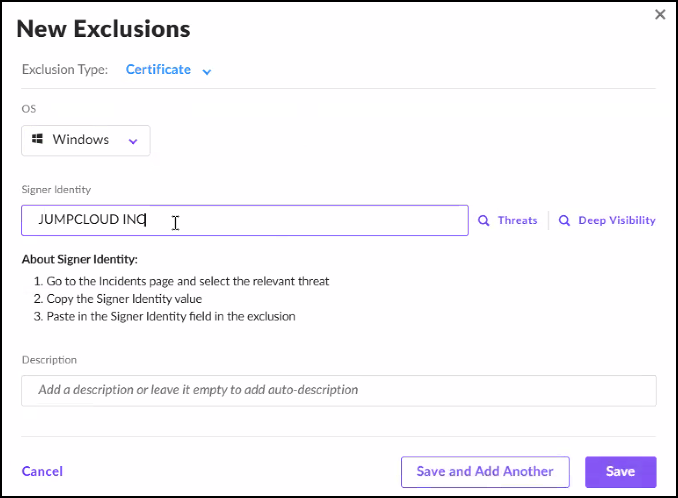This screenshot has width=678, height=498.
Task: Click into the Description field
Action: pyautogui.click(x=338, y=390)
